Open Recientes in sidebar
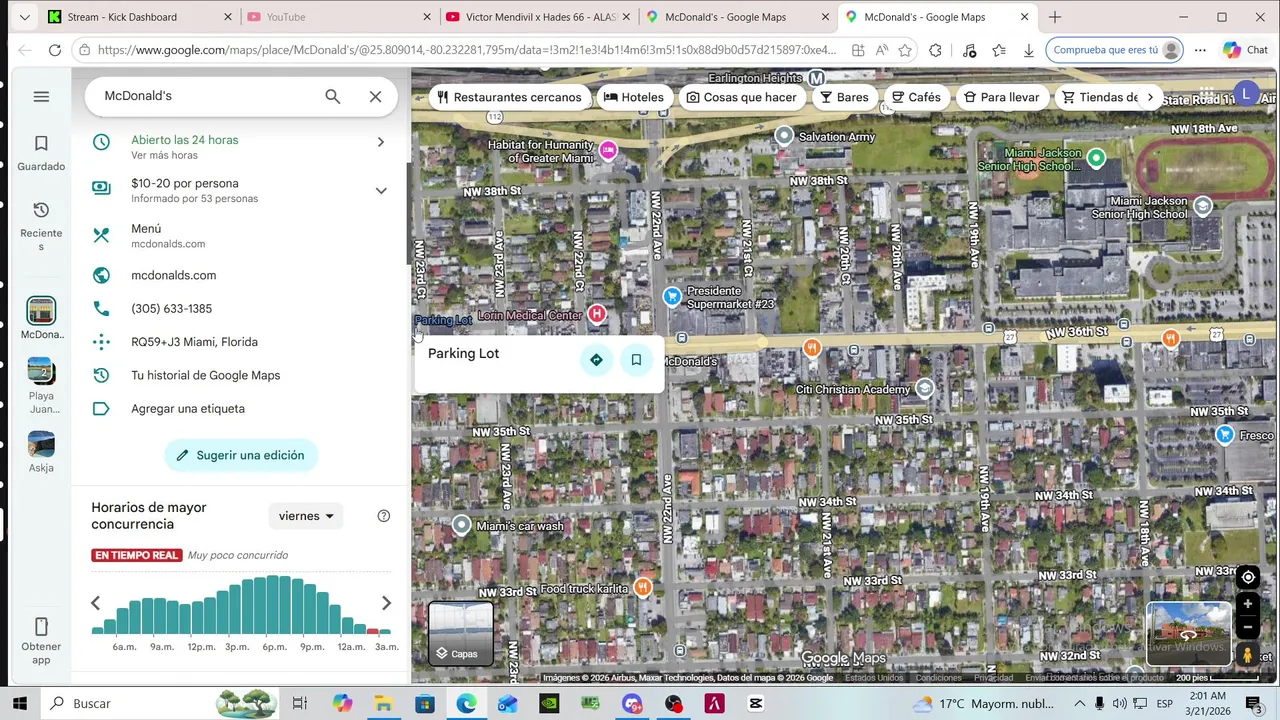 [41, 225]
